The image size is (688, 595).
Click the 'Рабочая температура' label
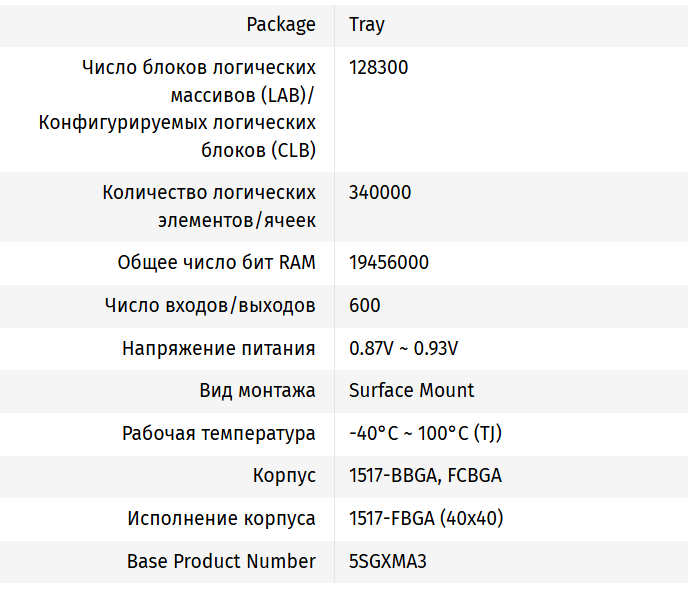point(219,433)
